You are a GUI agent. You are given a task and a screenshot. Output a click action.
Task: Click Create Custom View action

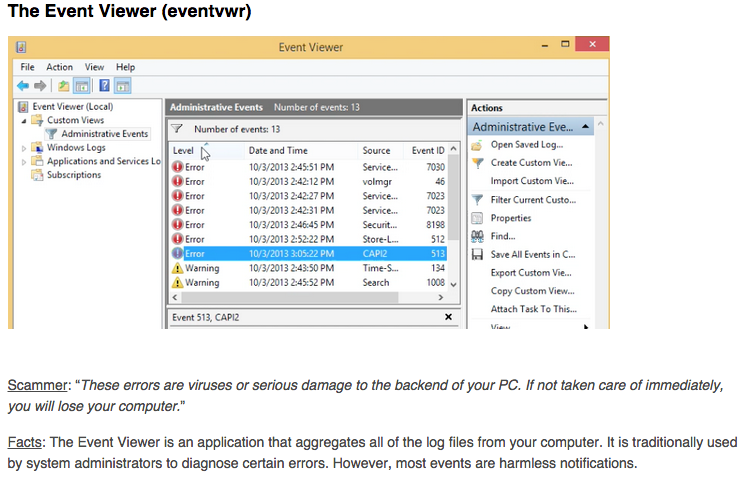(531, 163)
